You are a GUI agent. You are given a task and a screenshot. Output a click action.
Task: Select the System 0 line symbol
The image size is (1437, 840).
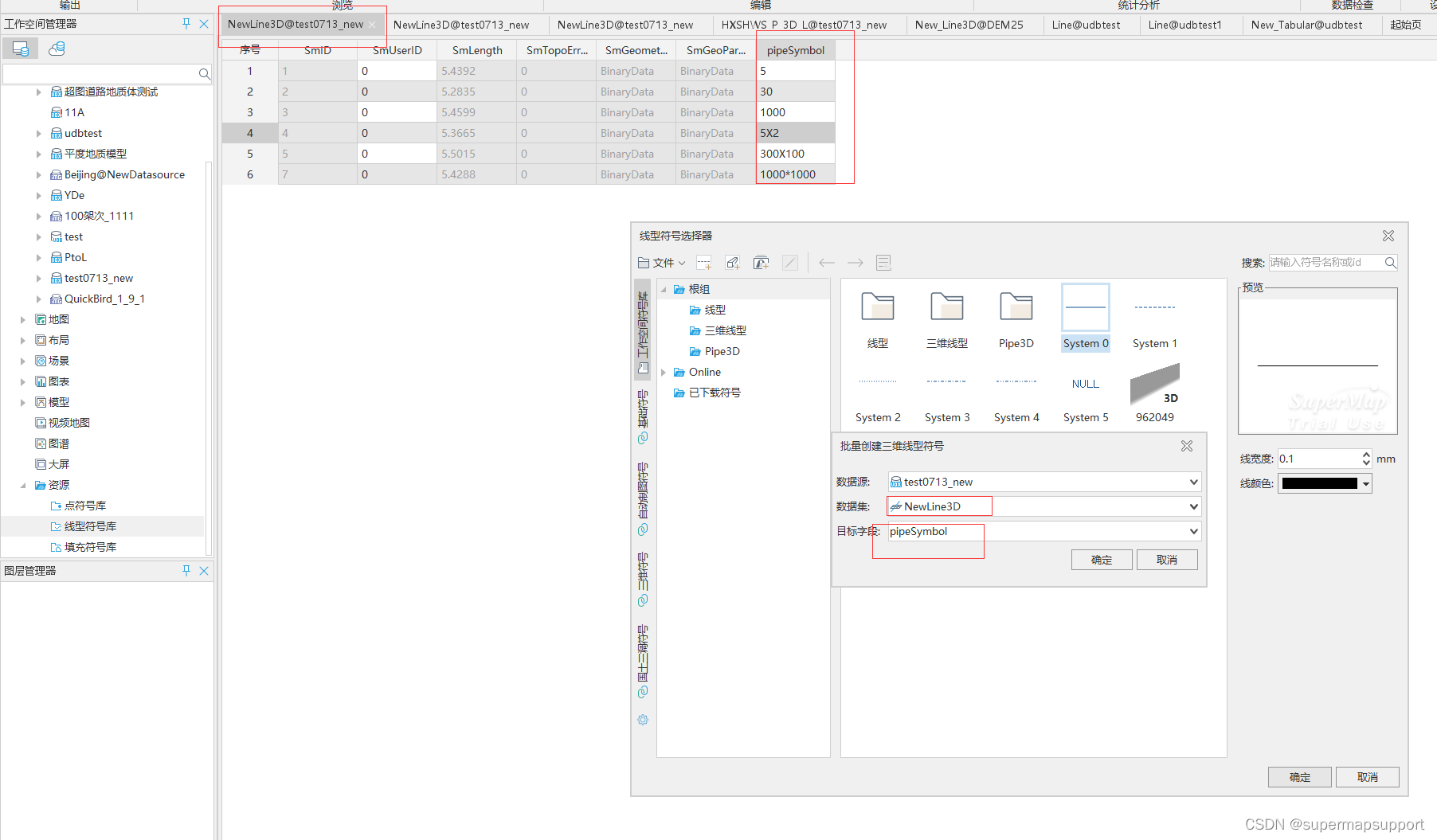point(1086,318)
